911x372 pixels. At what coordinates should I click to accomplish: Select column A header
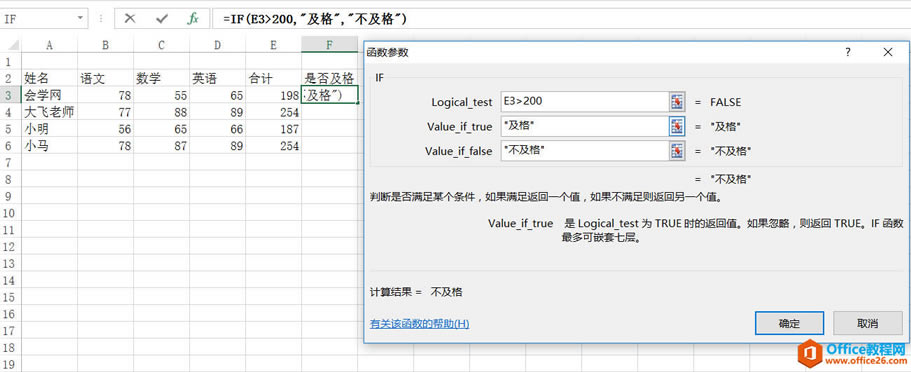click(49, 45)
